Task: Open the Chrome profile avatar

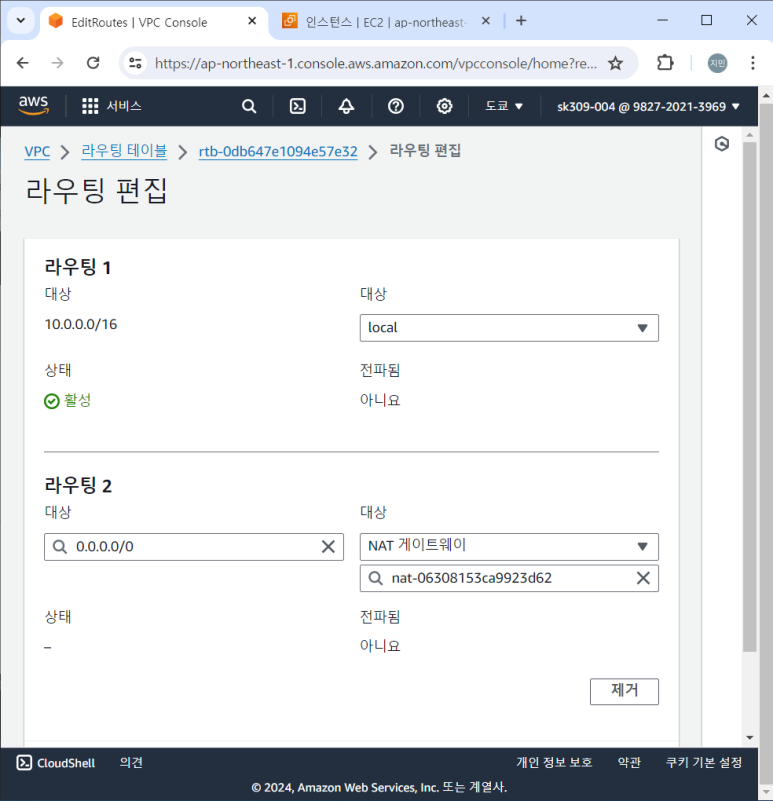Action: [717, 63]
